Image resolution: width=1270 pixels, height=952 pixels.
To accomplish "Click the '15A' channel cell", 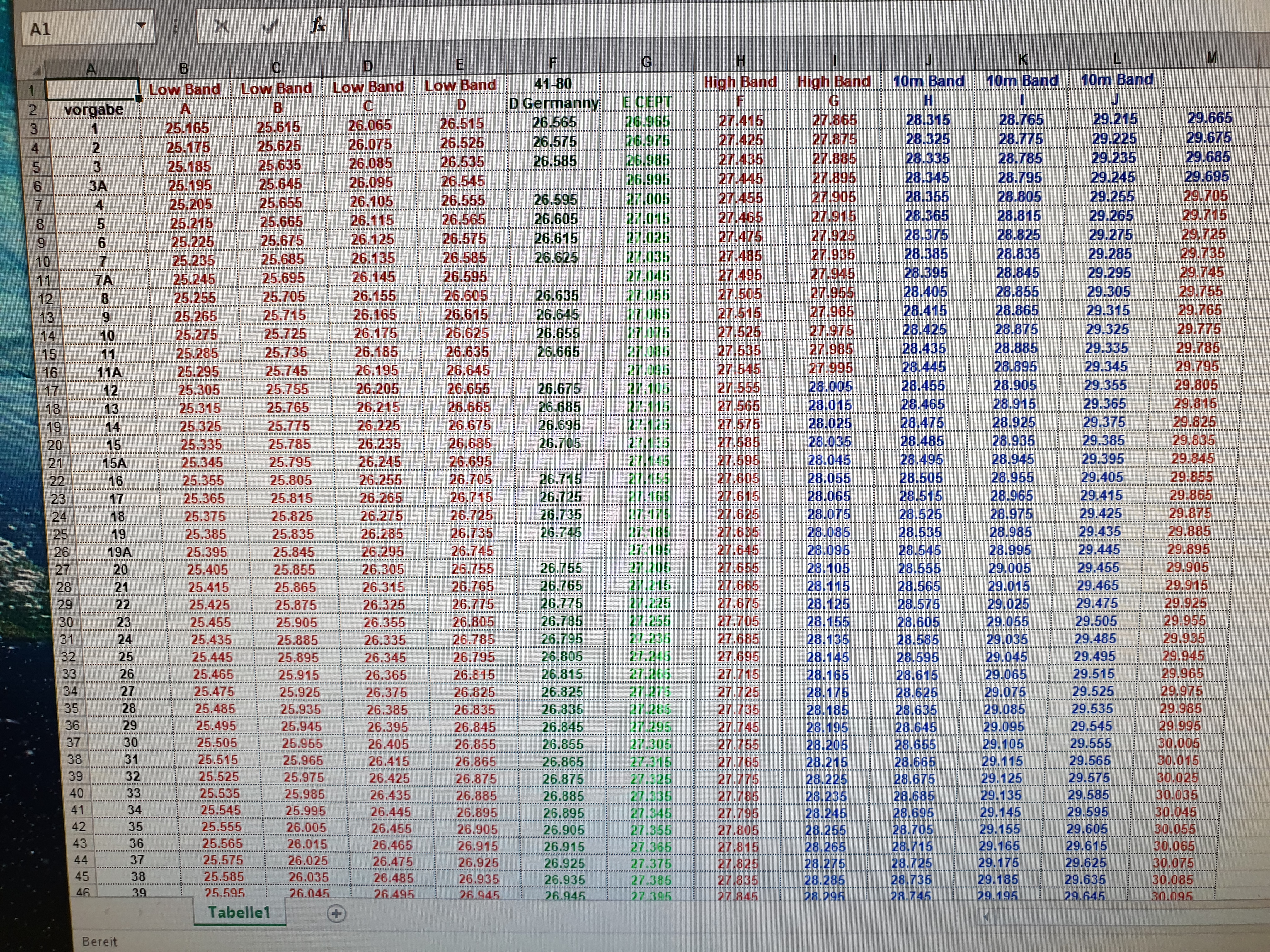I will tap(114, 463).
